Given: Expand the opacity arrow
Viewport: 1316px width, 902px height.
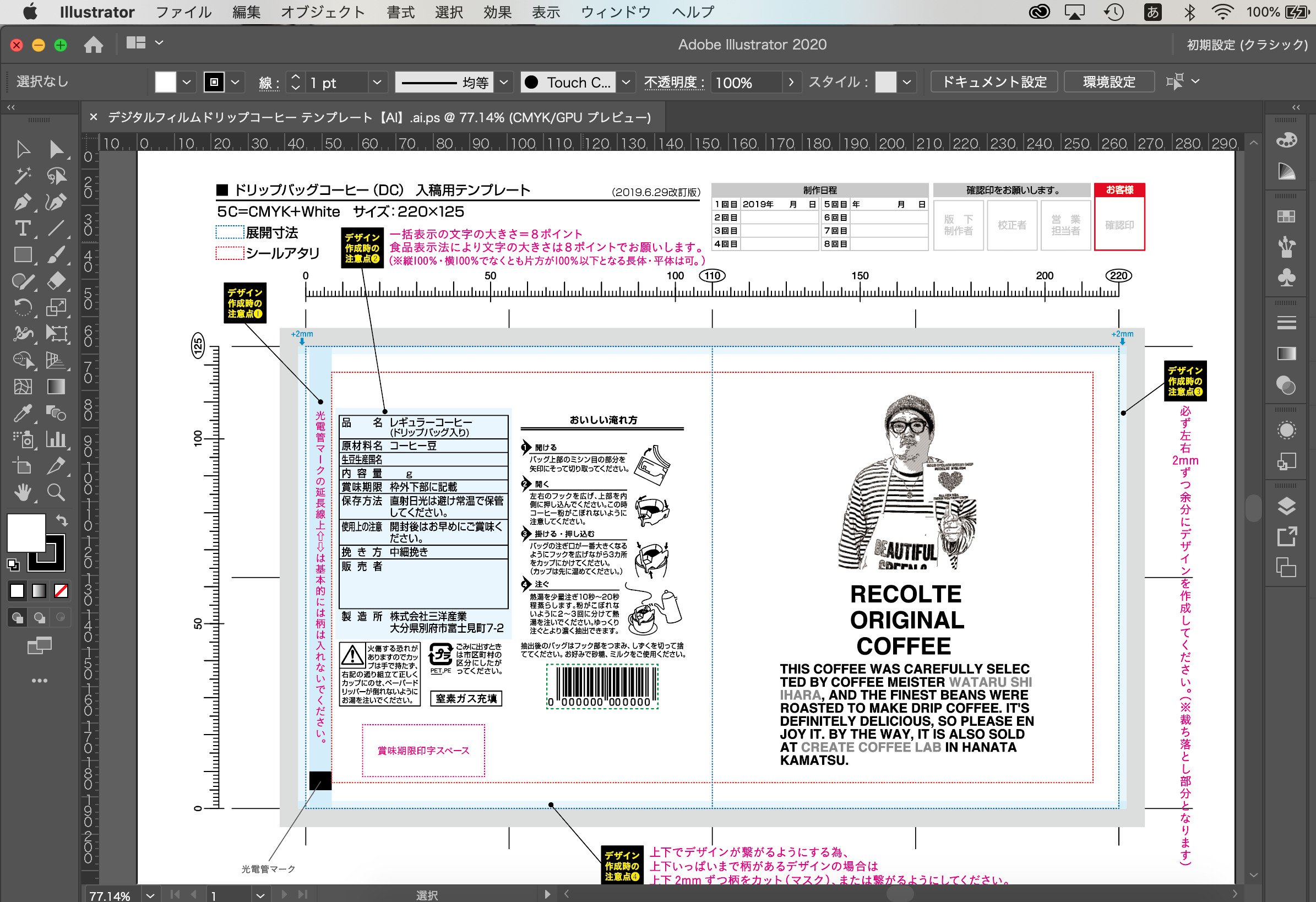Looking at the screenshot, I should (x=791, y=82).
